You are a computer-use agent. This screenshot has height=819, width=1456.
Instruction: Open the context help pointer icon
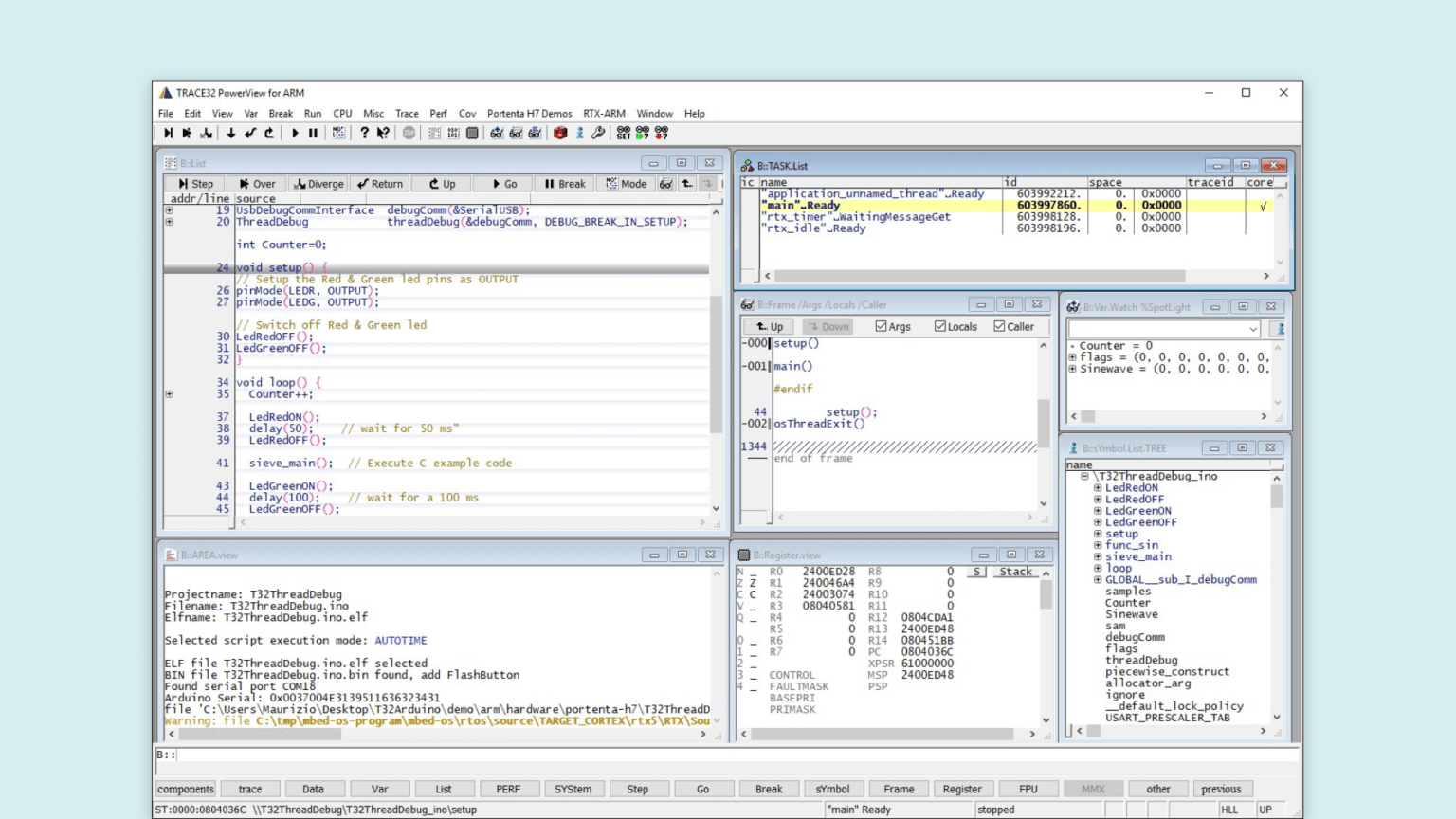(x=383, y=134)
